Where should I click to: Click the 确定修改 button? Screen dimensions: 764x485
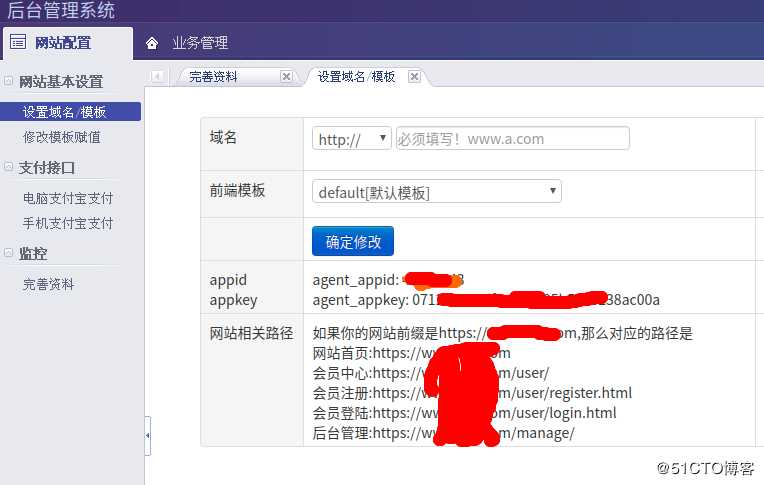[353, 241]
